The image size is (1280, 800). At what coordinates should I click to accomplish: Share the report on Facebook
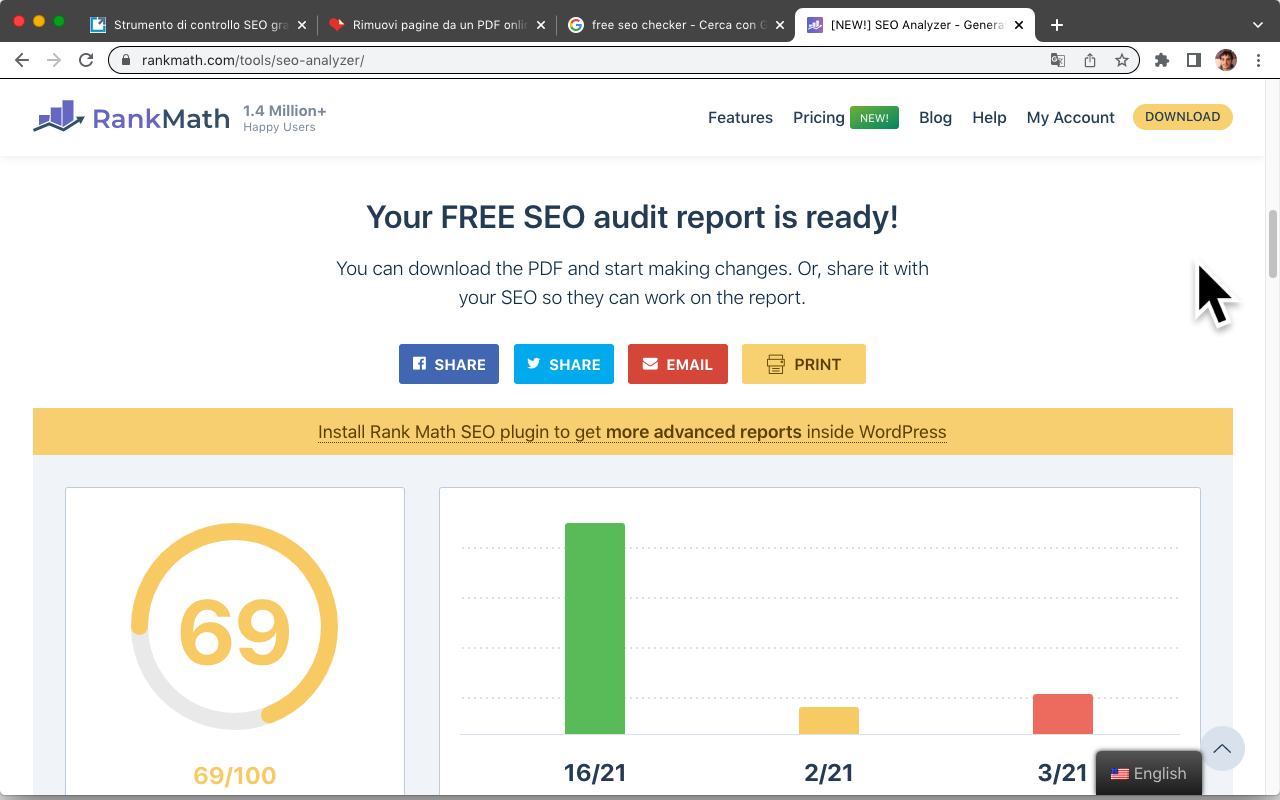449,364
